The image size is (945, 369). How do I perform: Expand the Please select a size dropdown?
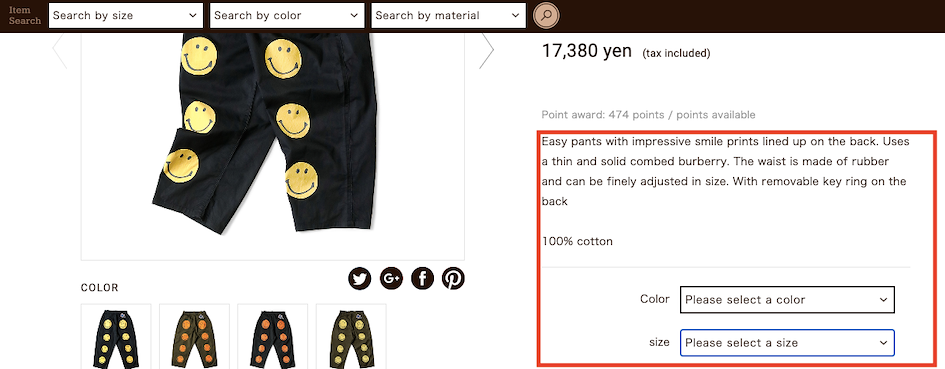787,342
